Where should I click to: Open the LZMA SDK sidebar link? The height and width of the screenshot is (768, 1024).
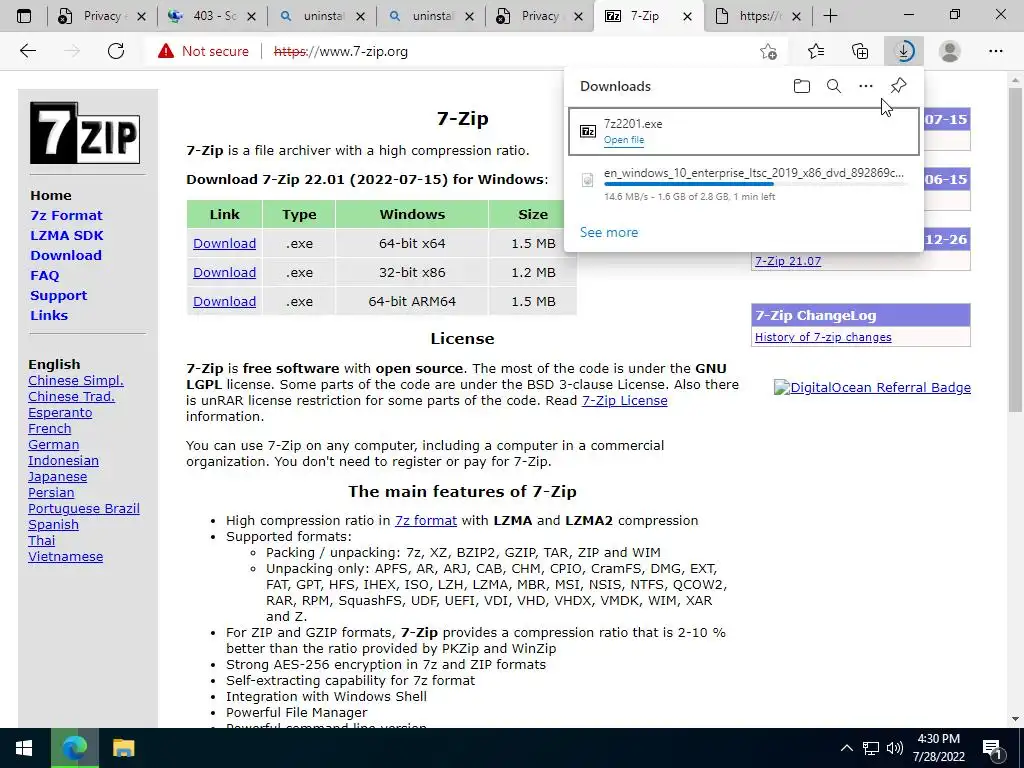[67, 235]
